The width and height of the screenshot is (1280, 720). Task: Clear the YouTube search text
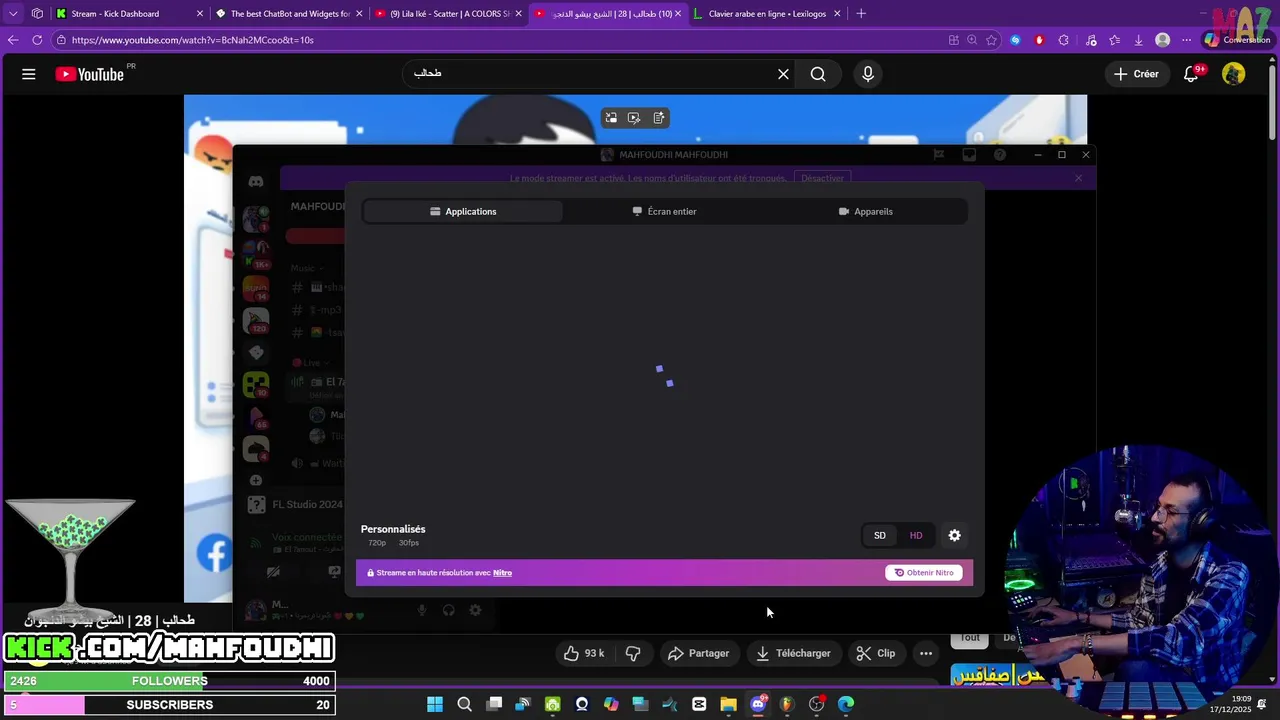pyautogui.click(x=784, y=74)
